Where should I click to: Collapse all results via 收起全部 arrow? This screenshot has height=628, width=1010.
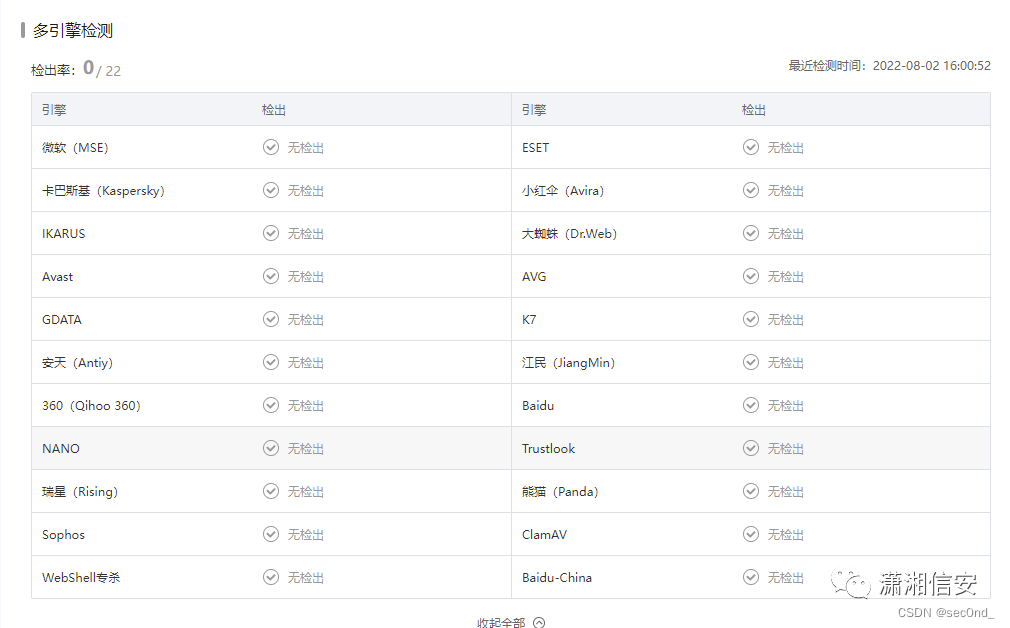[x=539, y=622]
